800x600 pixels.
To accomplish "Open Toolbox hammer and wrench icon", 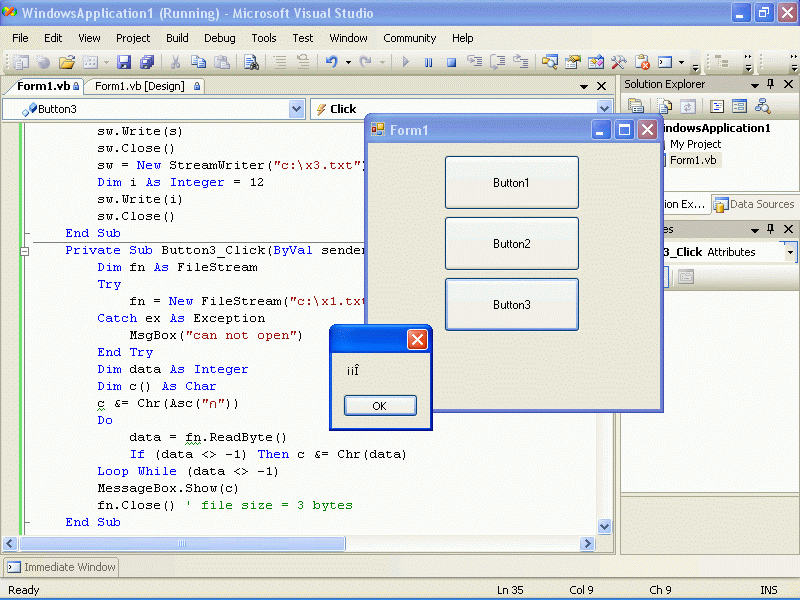I will (x=619, y=62).
